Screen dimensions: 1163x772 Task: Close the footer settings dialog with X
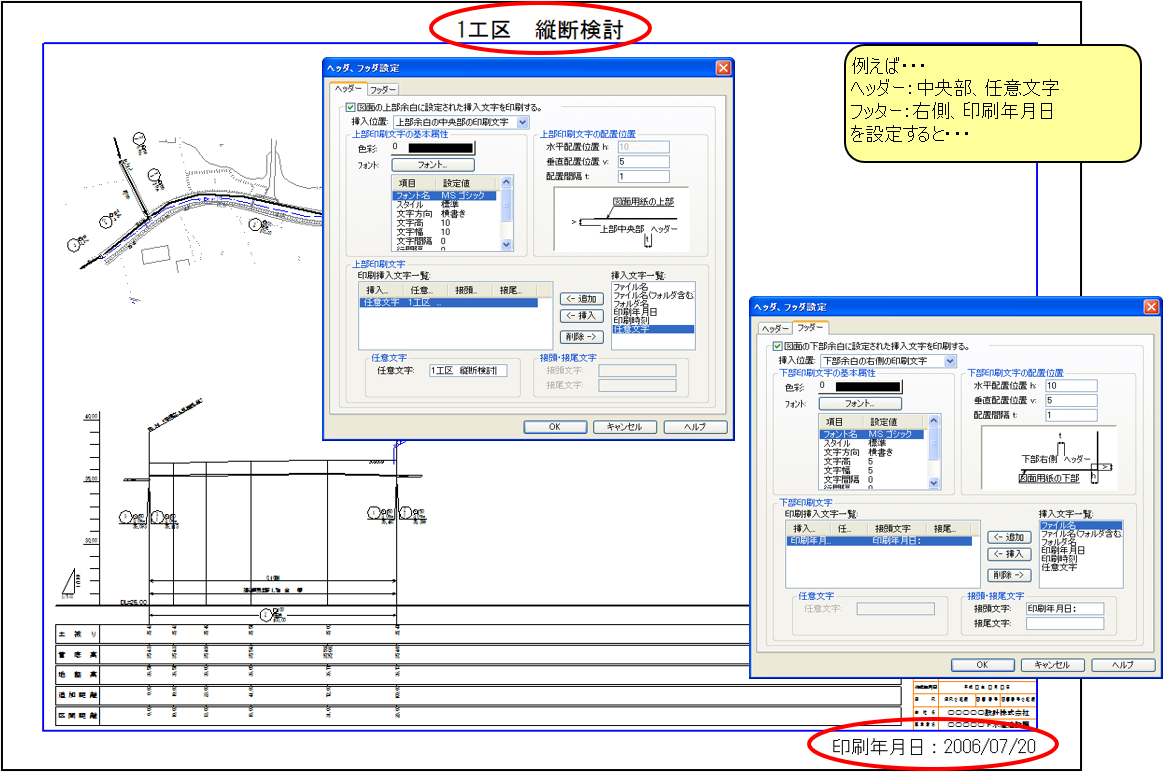pos(1151,306)
